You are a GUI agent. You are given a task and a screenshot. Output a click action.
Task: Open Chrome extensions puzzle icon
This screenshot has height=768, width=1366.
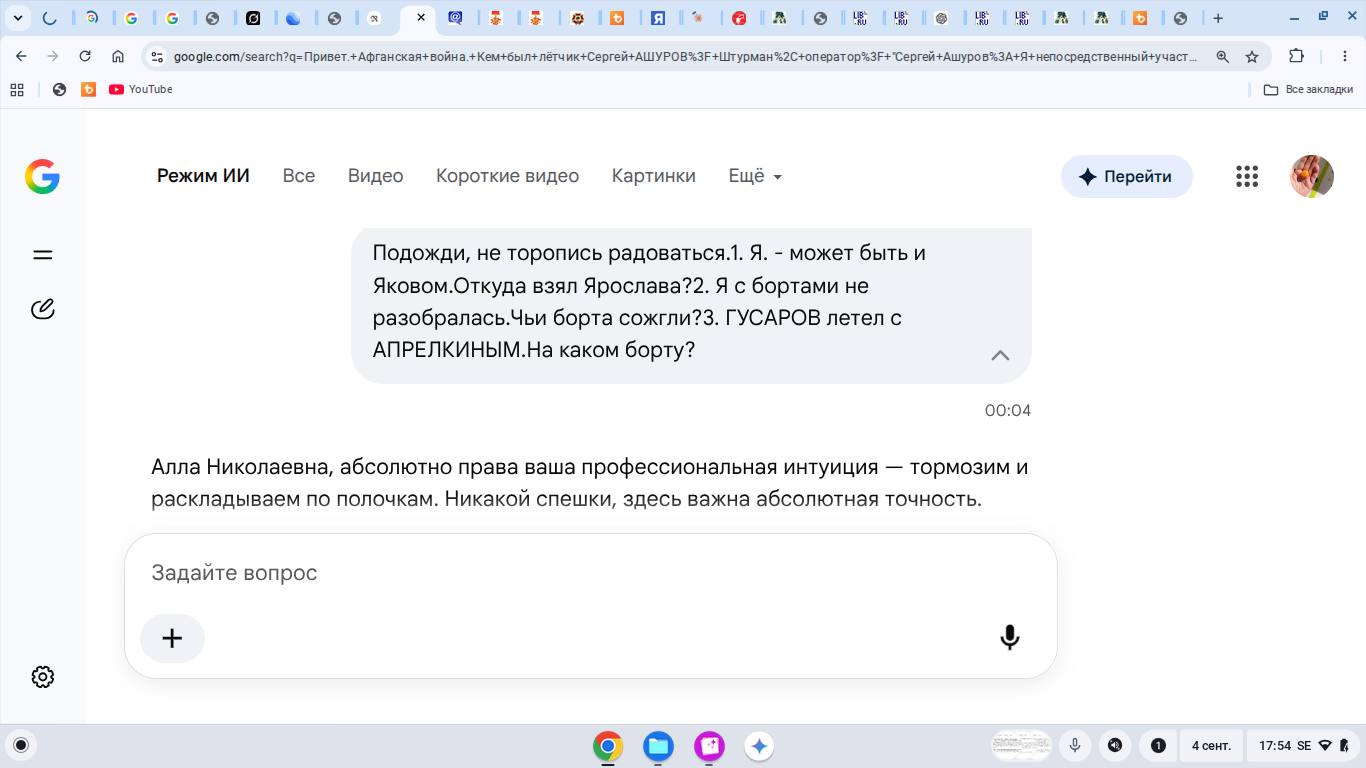coord(1297,57)
